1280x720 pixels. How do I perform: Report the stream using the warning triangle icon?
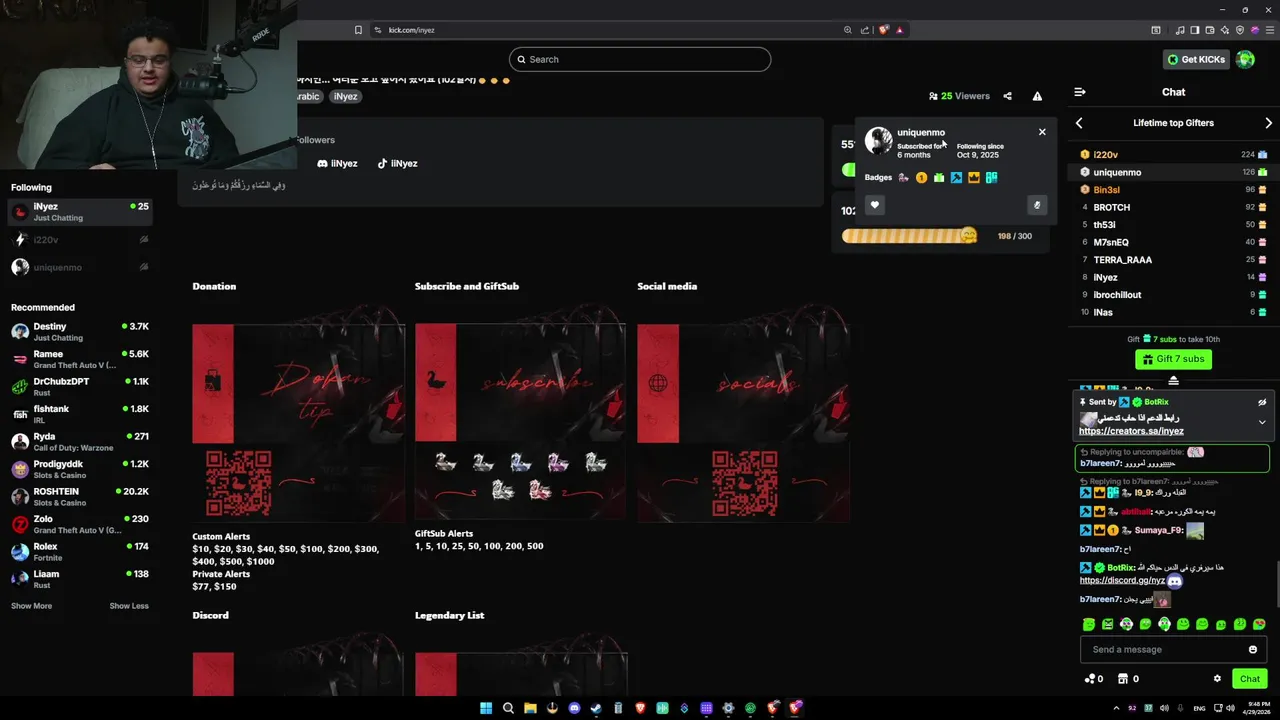1037,96
